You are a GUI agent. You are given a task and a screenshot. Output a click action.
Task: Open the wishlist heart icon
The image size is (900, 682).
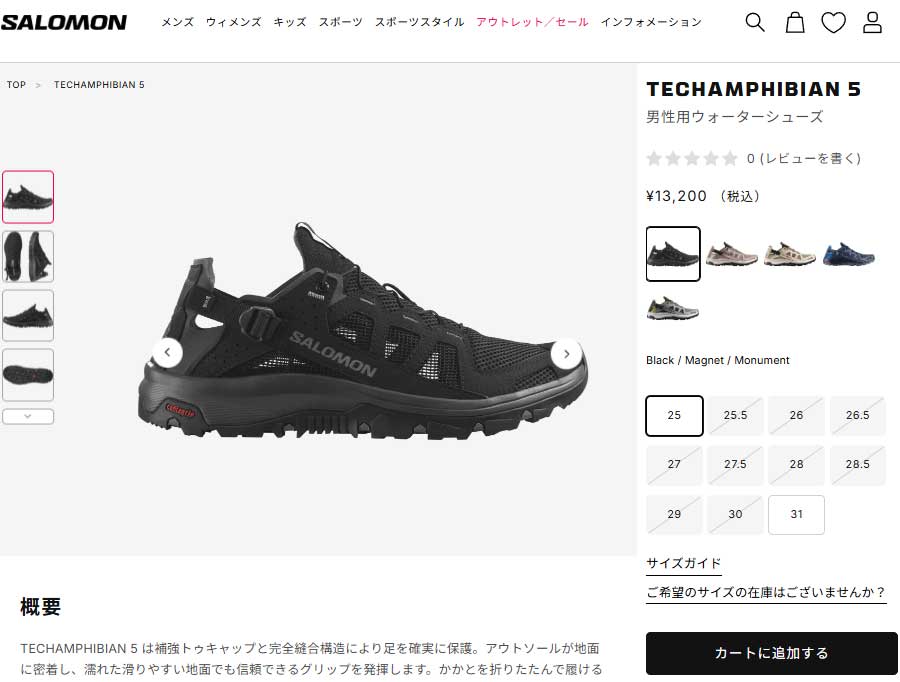(833, 23)
